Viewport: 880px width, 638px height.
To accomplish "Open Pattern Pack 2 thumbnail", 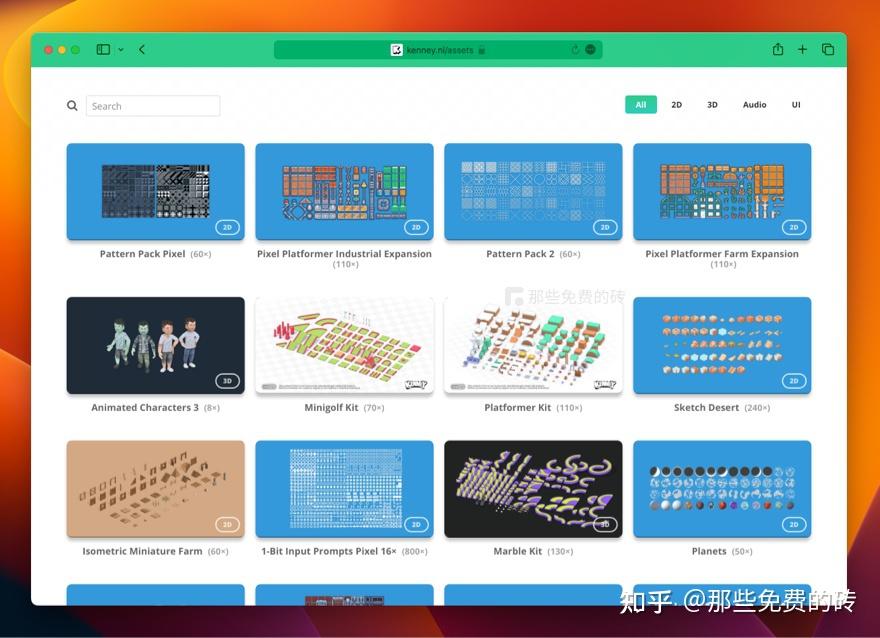I will pos(533,191).
